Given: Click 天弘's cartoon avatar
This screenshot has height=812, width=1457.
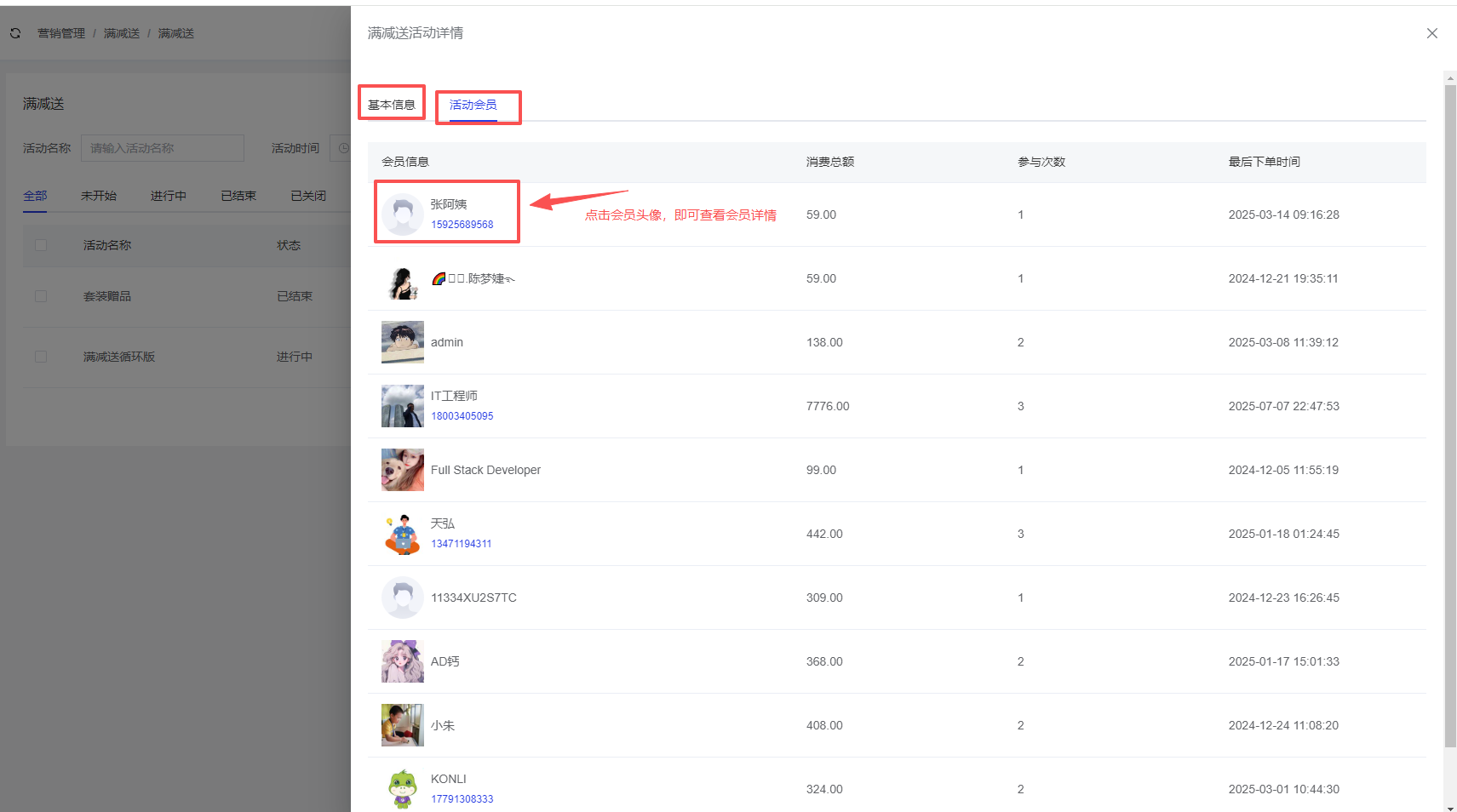Looking at the screenshot, I should [x=402, y=534].
